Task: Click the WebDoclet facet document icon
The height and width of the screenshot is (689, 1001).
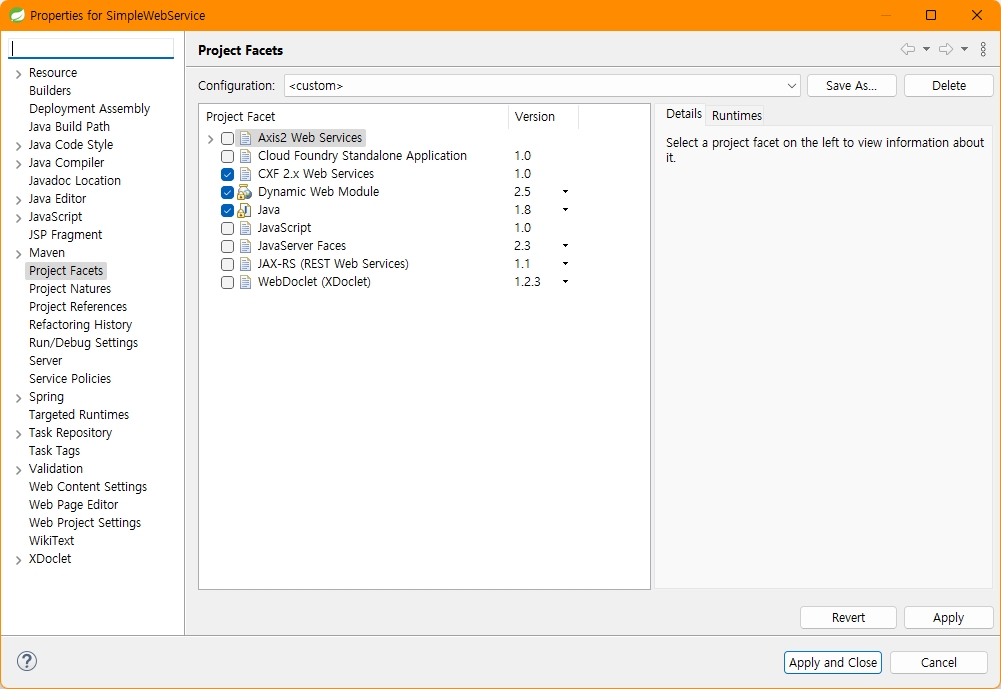Action: coord(245,282)
